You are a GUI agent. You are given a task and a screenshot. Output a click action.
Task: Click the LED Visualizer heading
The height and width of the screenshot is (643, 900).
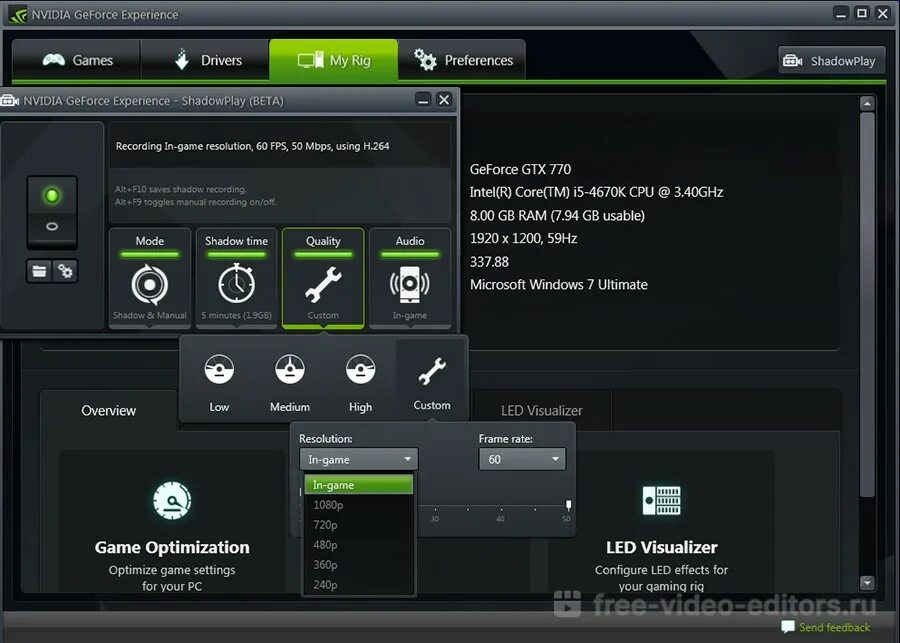661,547
